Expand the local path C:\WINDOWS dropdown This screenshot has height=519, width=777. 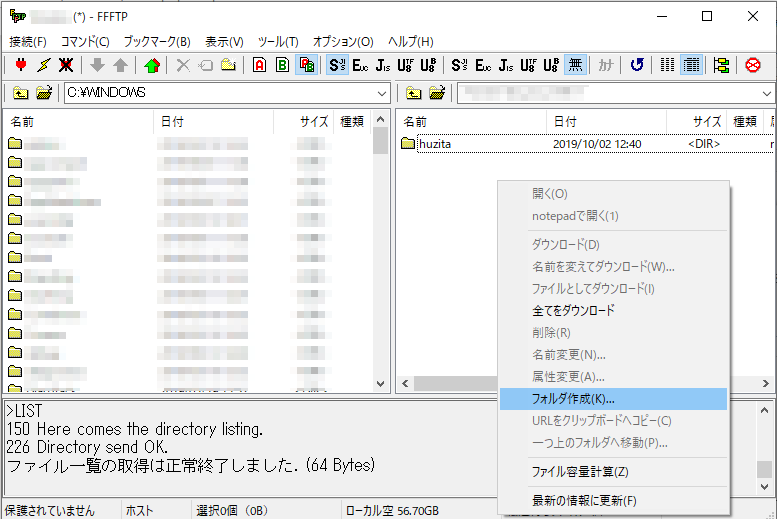point(382,93)
